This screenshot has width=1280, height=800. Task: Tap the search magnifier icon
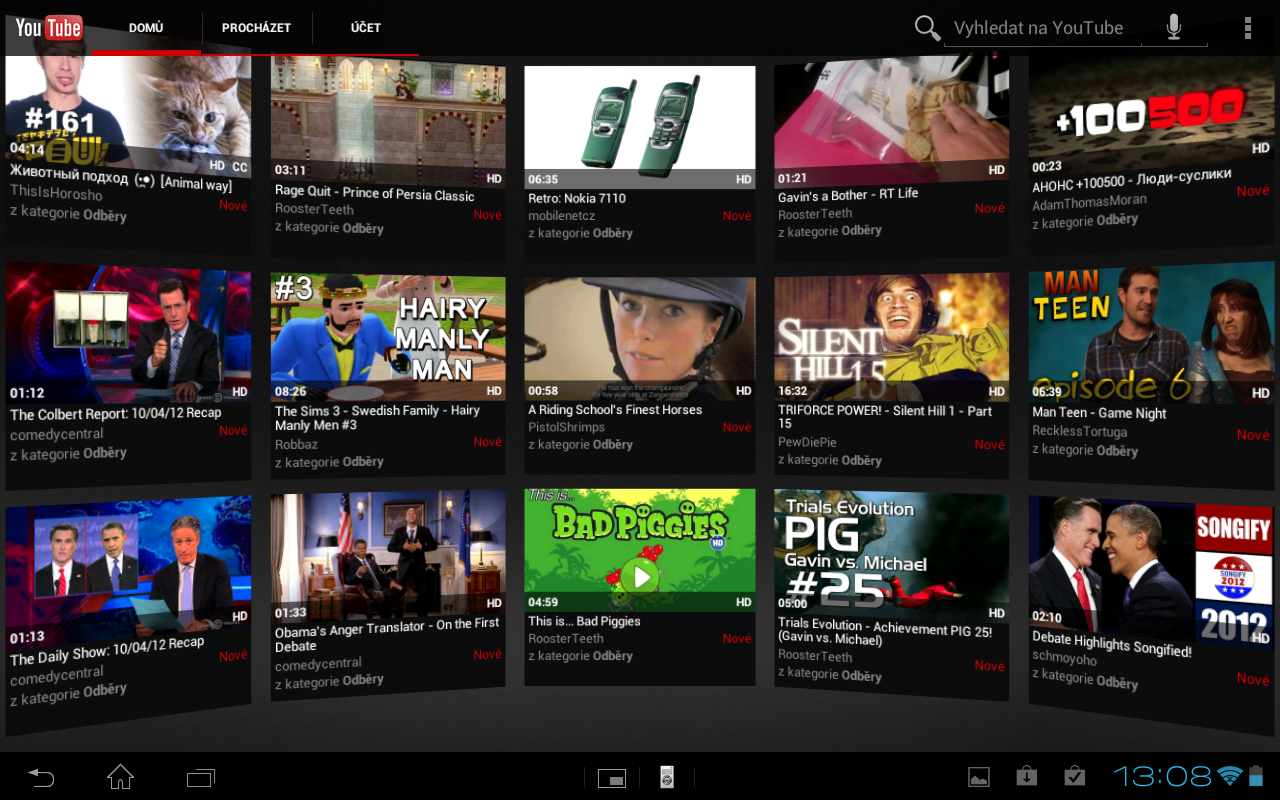tap(927, 27)
